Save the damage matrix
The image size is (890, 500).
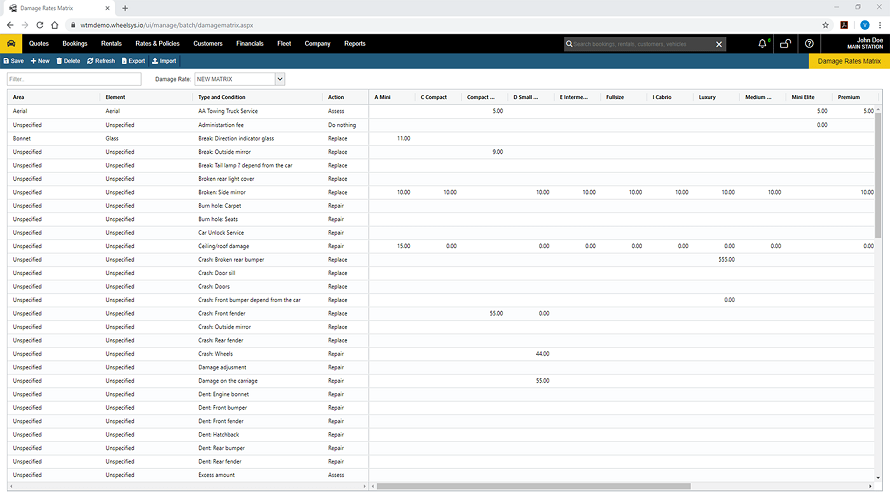14,61
